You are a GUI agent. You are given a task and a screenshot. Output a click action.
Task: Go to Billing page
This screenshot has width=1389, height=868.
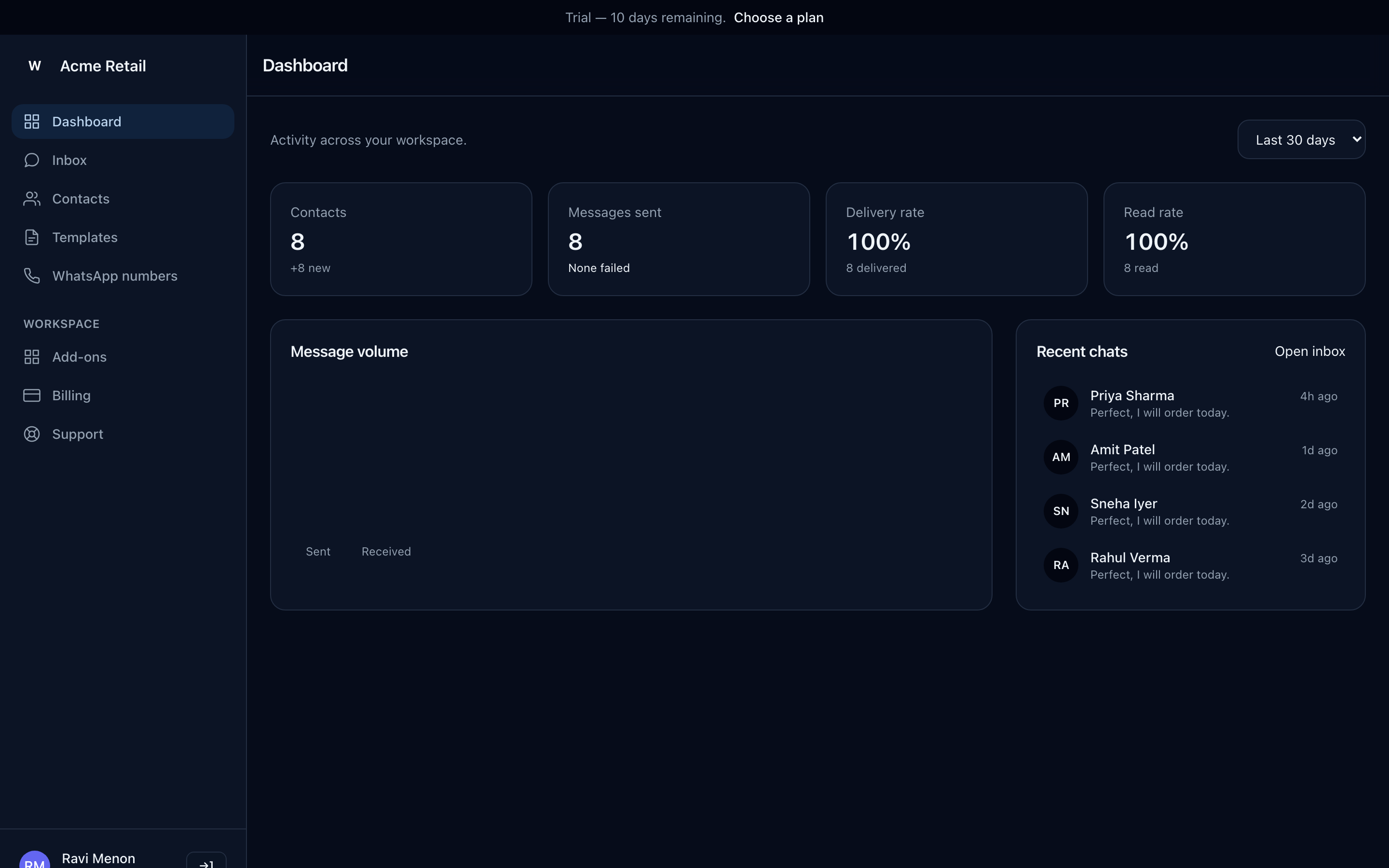[123, 395]
